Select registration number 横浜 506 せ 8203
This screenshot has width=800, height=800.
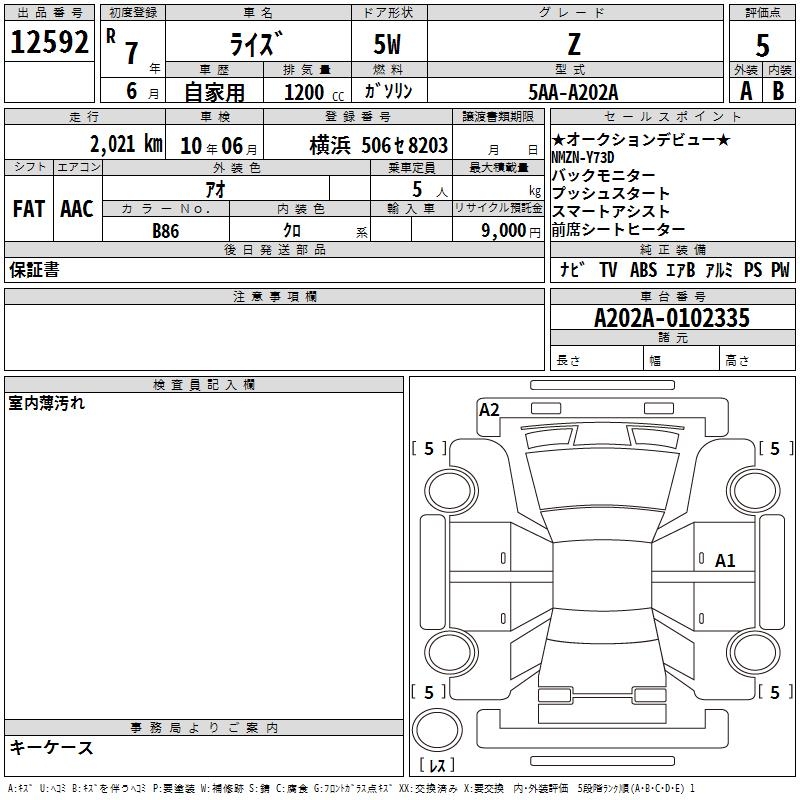point(379,145)
